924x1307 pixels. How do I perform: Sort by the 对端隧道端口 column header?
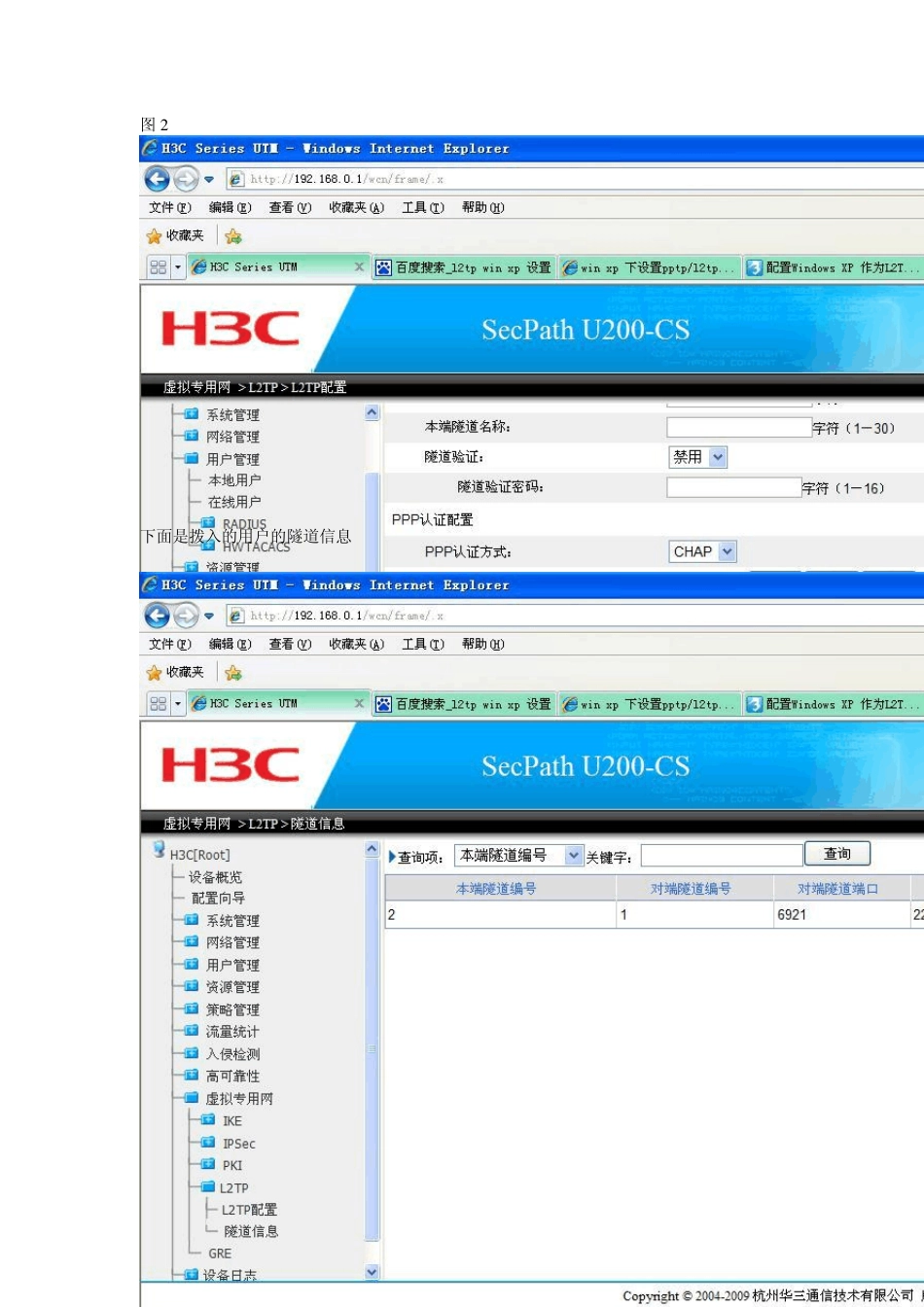(x=838, y=888)
